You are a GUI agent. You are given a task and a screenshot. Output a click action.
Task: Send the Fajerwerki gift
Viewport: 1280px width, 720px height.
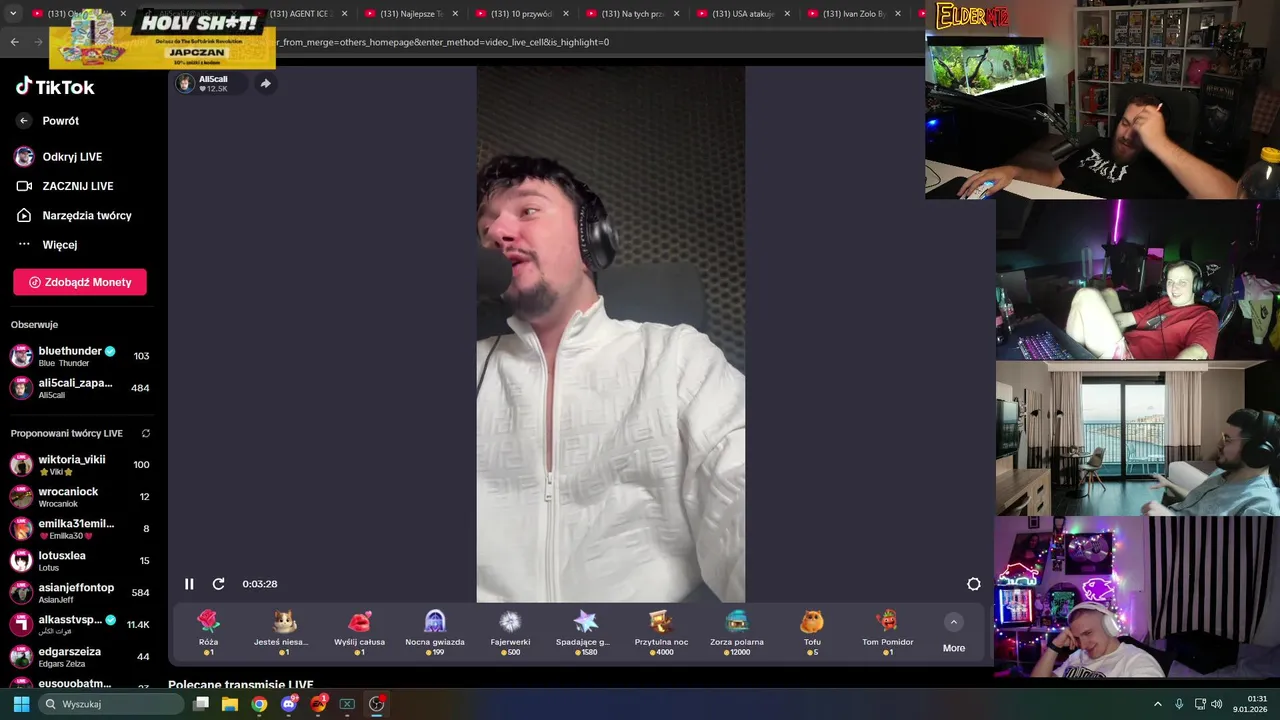[x=510, y=633]
